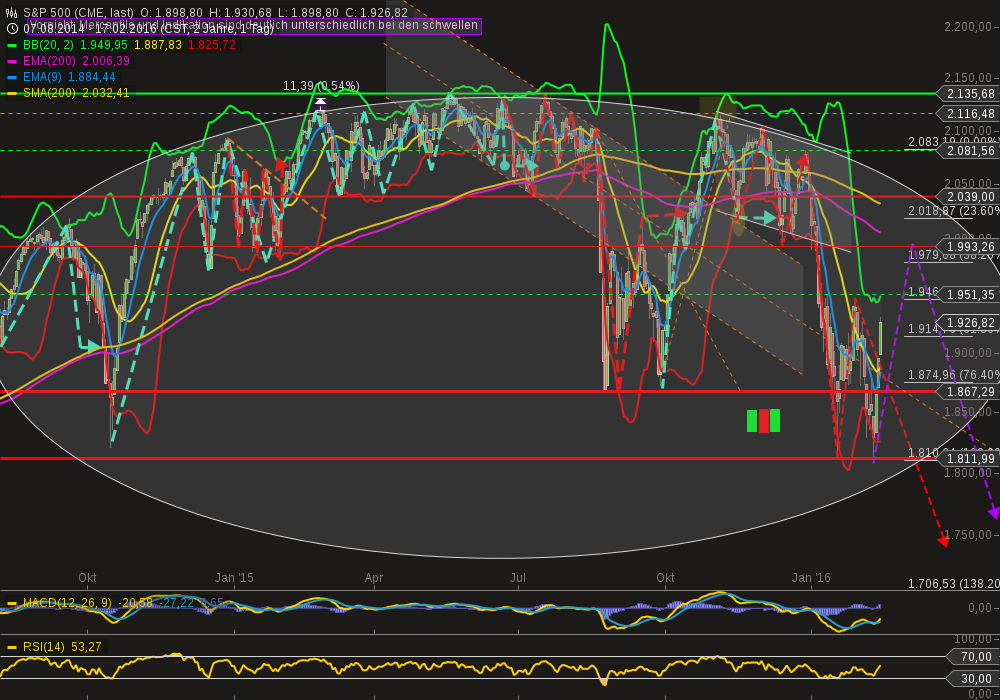Click the MACD(12, 26, 9) indicator label
Viewport: 1000px width, 700px height.
67,603
